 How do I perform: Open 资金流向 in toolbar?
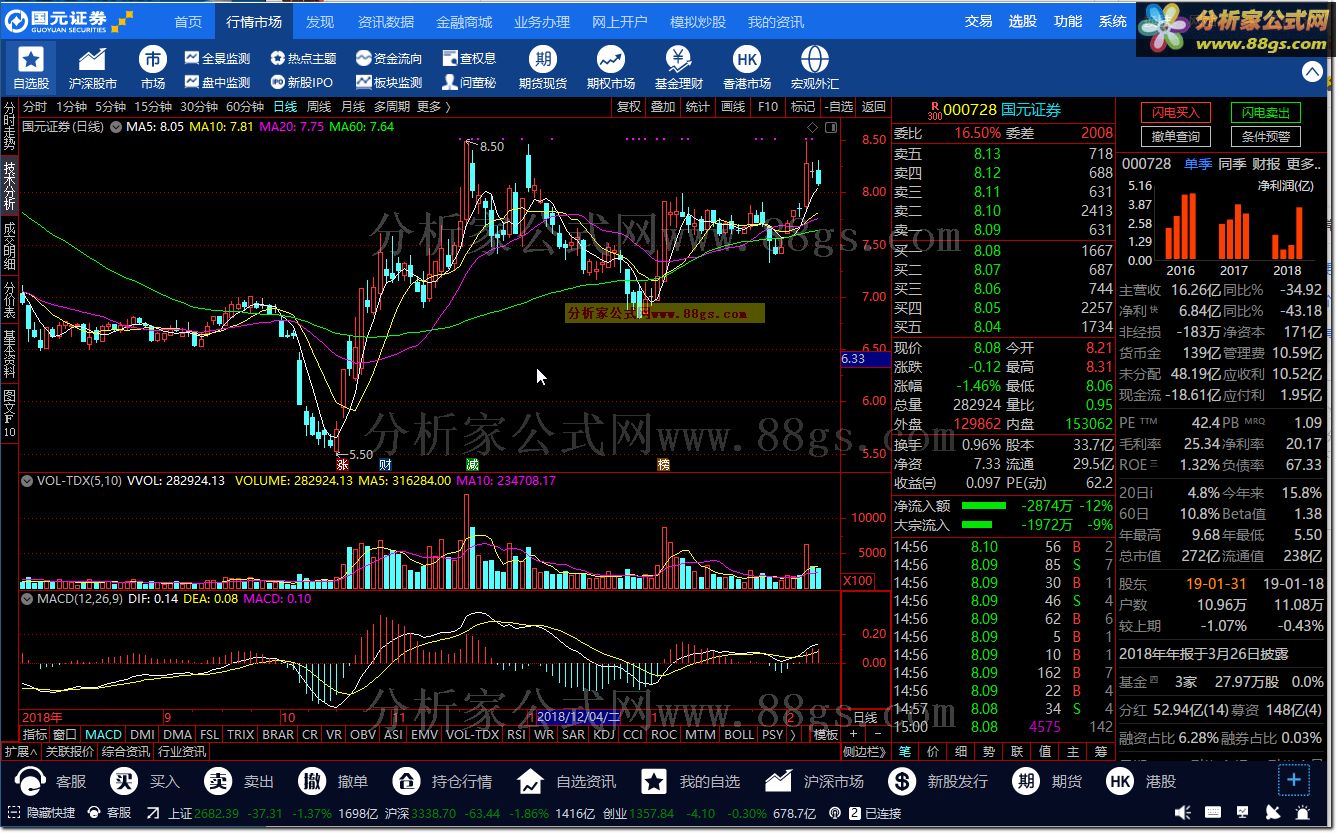pyautogui.click(x=389, y=59)
